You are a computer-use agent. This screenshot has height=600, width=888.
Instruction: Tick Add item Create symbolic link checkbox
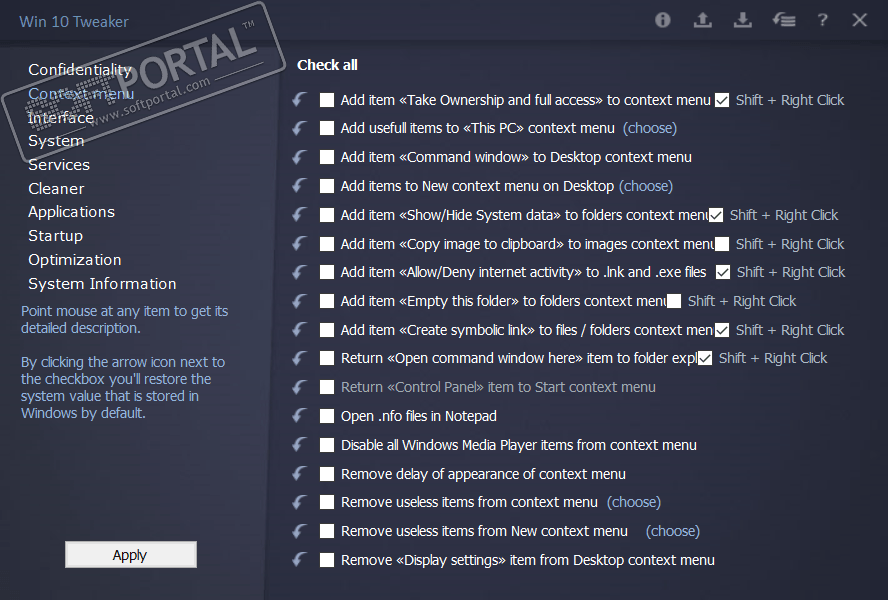coord(327,330)
